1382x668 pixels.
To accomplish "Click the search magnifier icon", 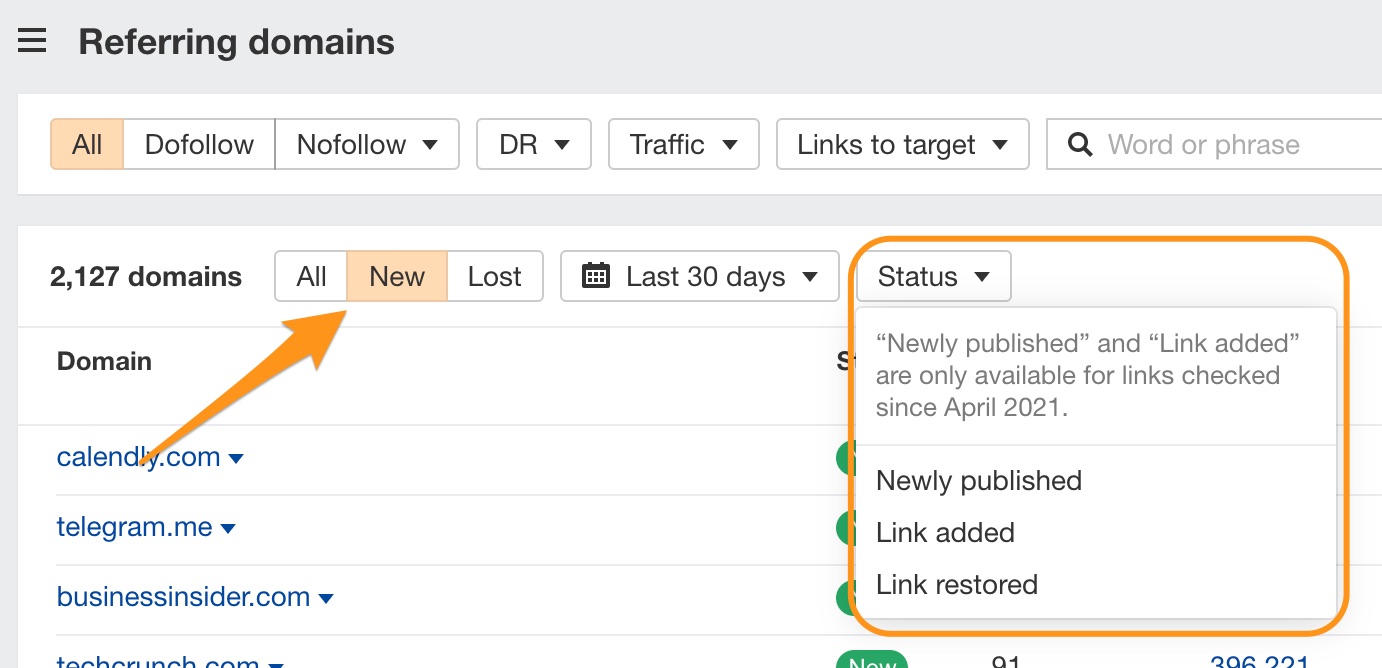I will point(1080,145).
